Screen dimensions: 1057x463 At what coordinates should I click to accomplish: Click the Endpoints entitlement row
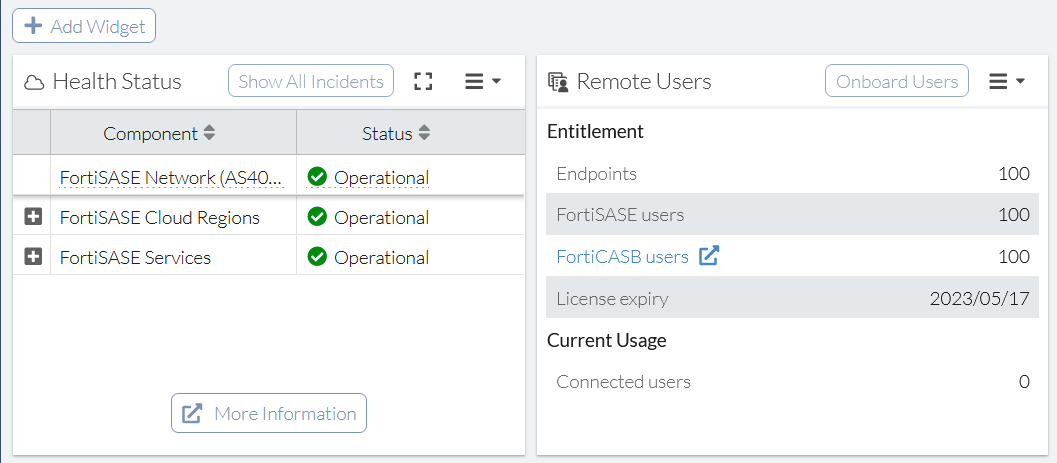point(793,174)
